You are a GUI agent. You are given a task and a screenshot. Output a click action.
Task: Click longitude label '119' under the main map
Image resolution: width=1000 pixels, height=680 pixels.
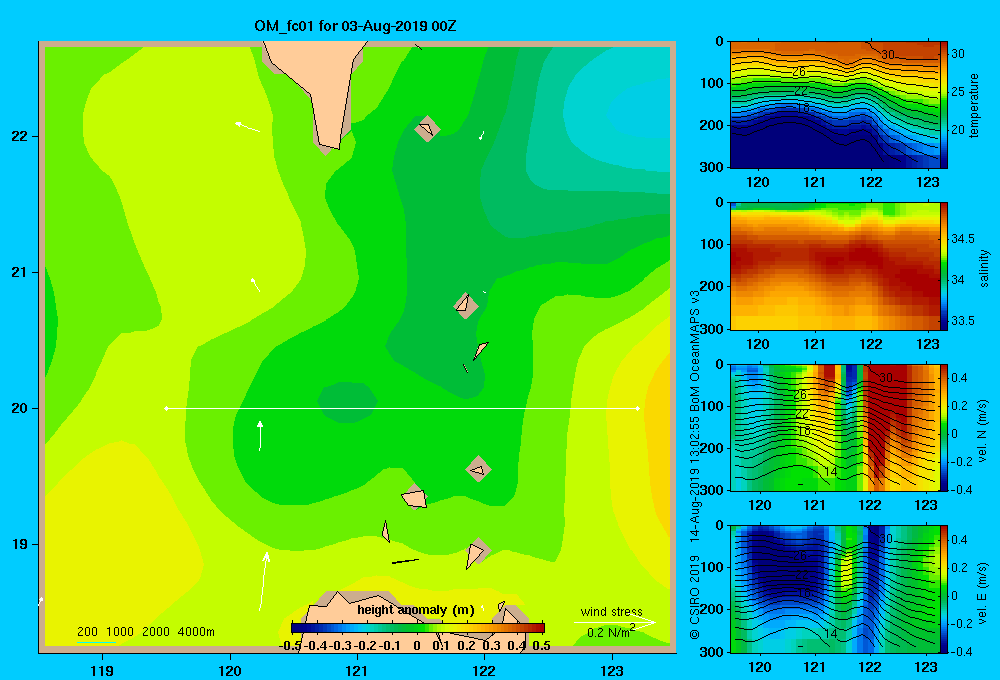pos(102,670)
